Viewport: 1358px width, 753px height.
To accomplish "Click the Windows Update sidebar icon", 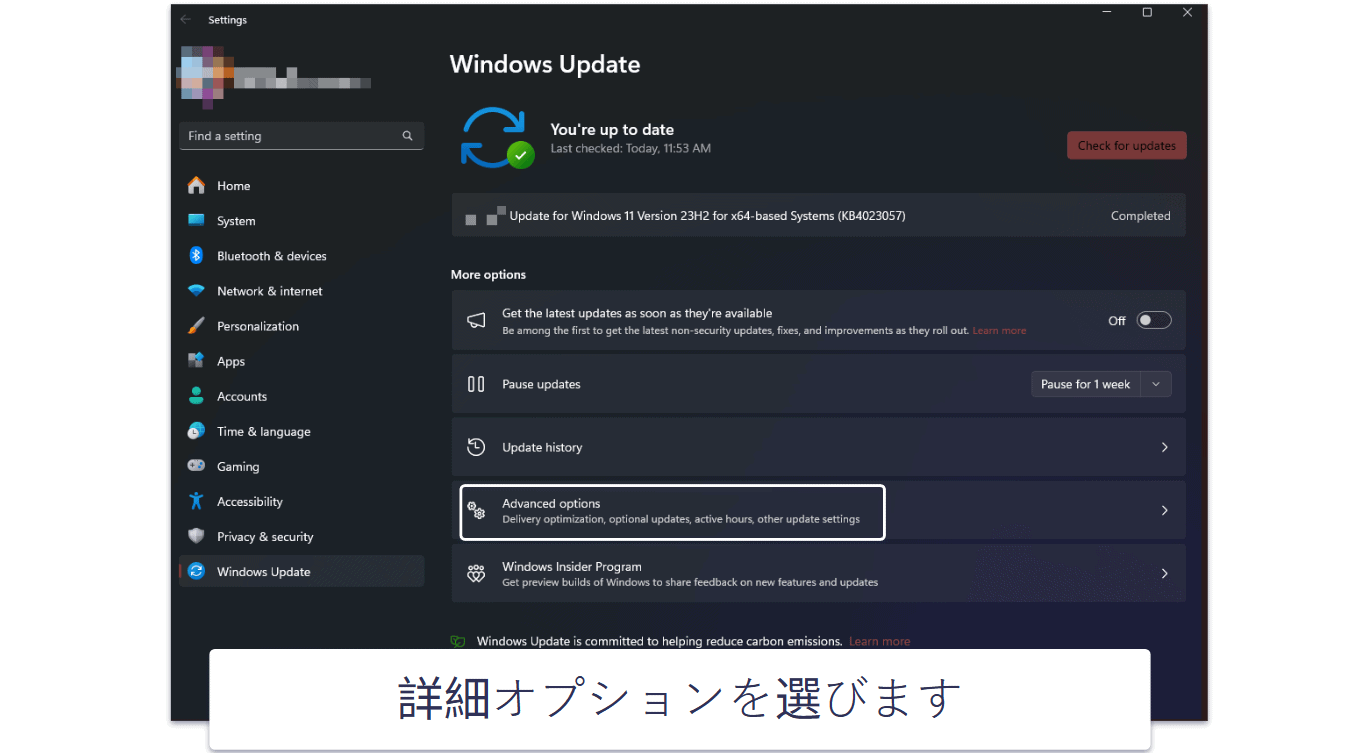I will 196,571.
